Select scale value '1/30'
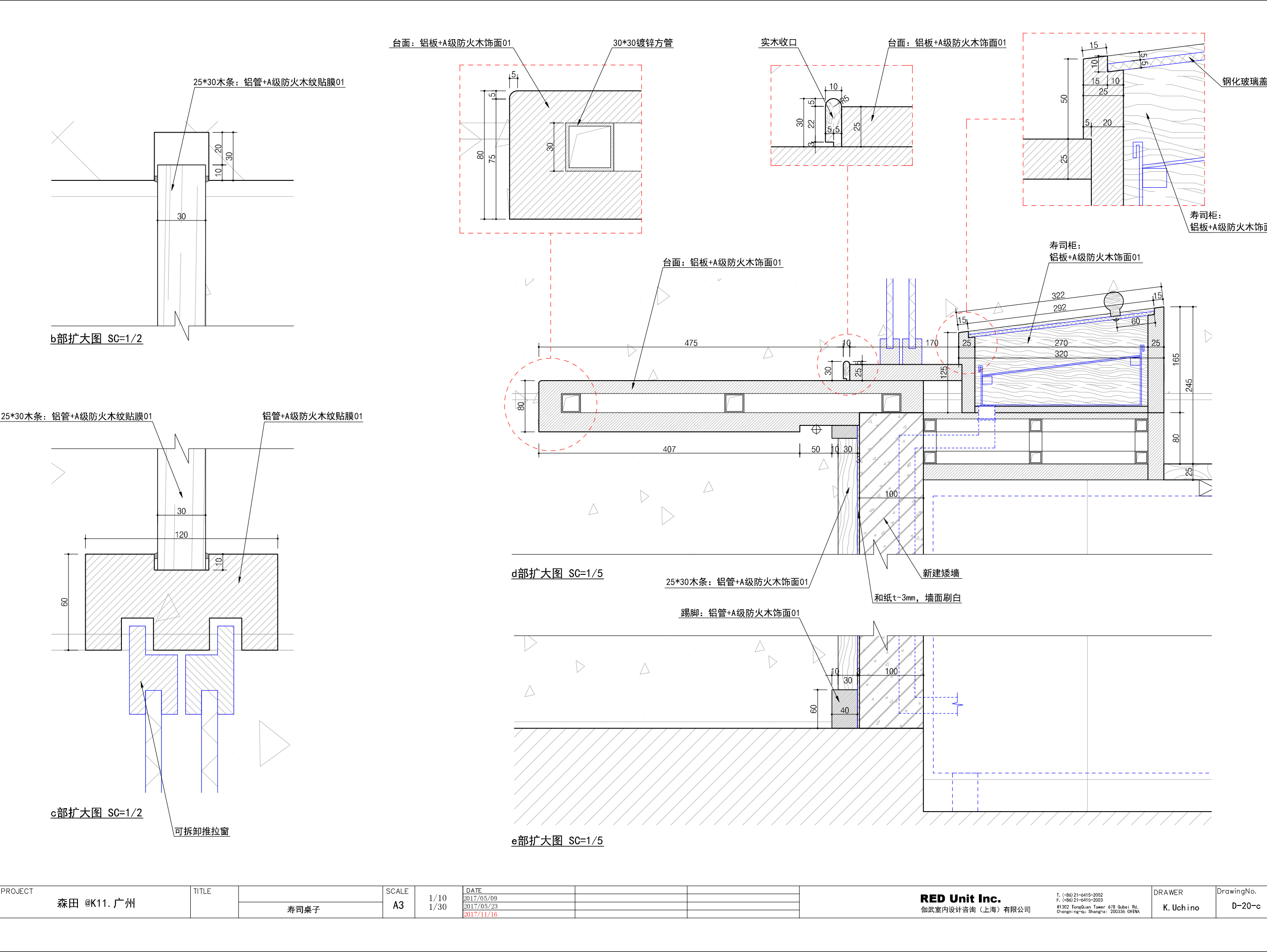Screen dimensions: 1267x952 [x=438, y=907]
